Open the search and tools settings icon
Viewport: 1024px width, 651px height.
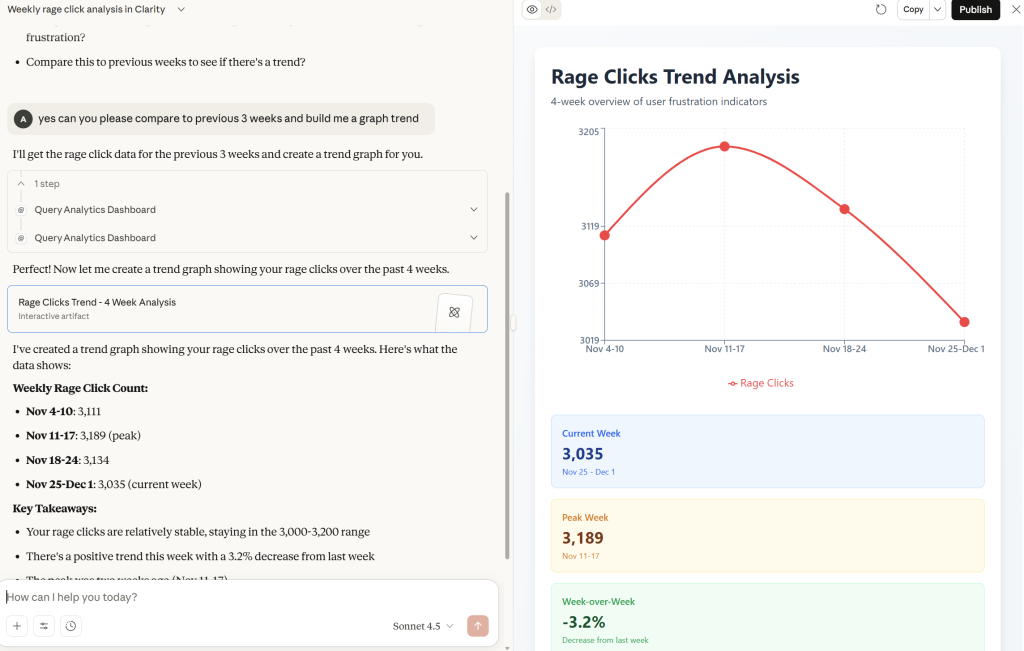point(44,626)
